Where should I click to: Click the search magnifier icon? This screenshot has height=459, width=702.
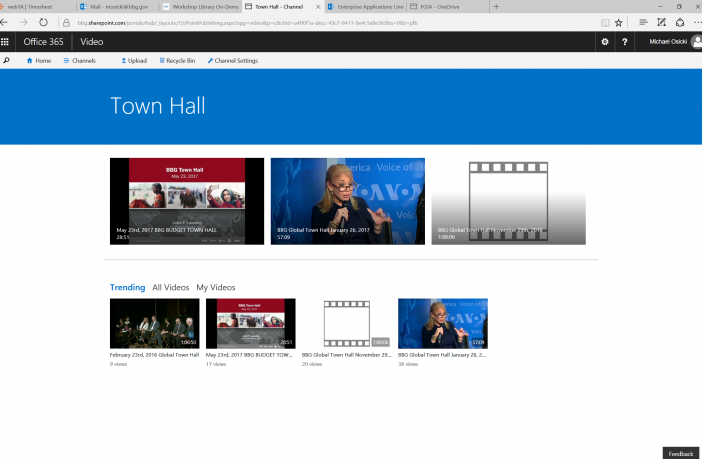click(6, 60)
